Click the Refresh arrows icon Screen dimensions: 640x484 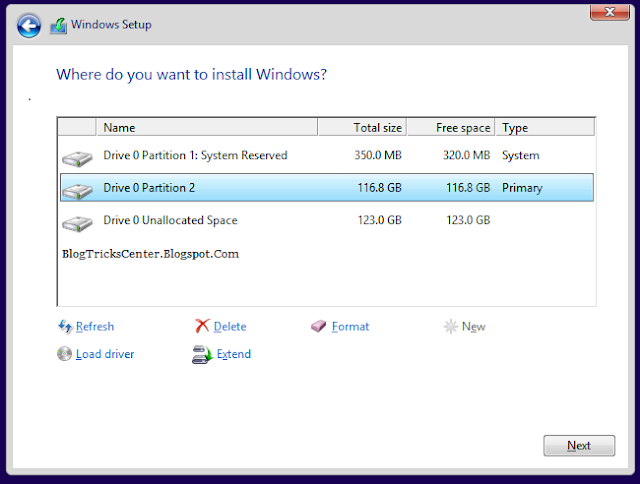click(x=65, y=326)
